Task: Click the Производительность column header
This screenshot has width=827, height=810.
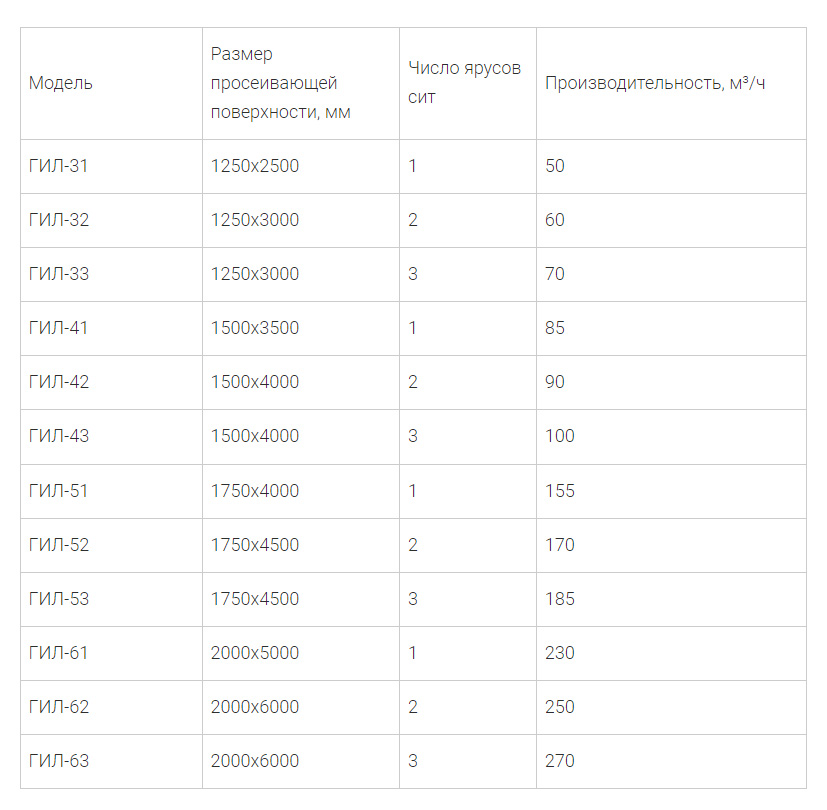Action: coord(655,83)
